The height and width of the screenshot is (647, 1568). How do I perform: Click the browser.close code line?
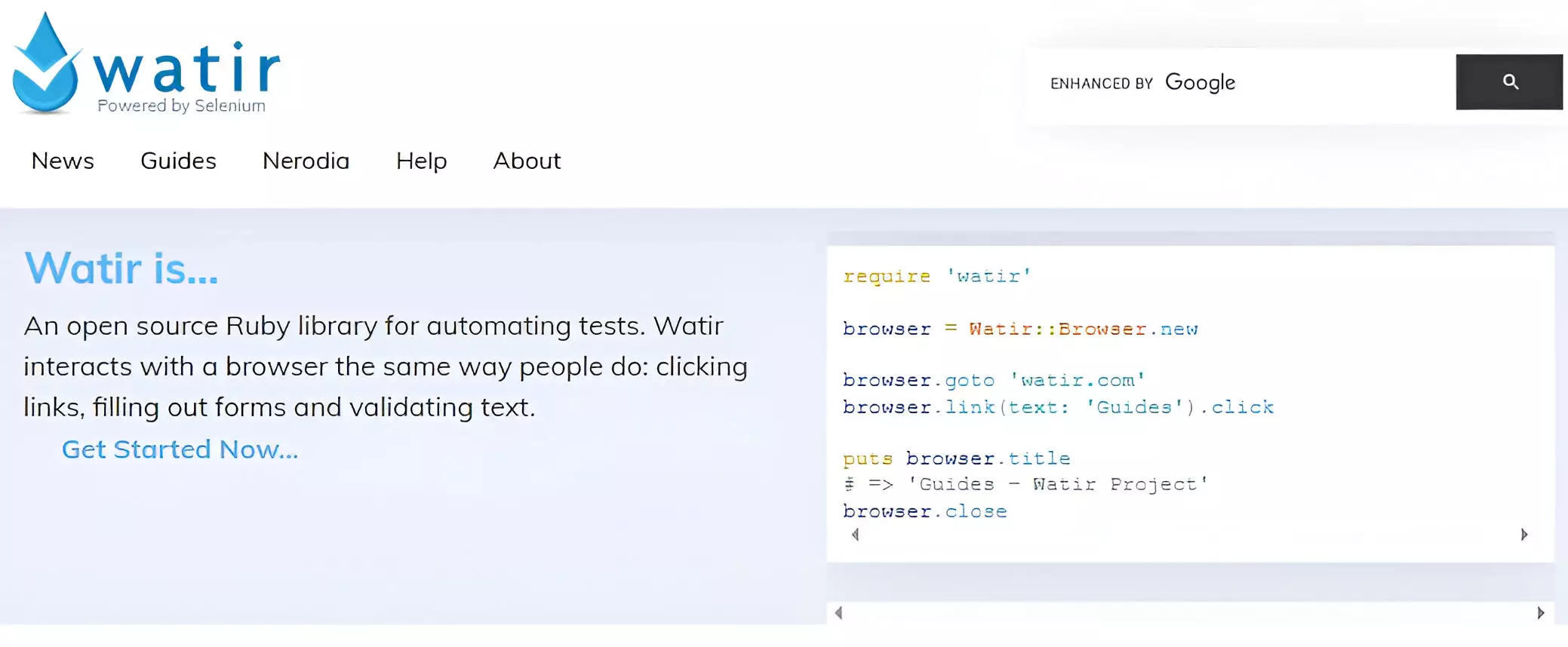click(924, 512)
